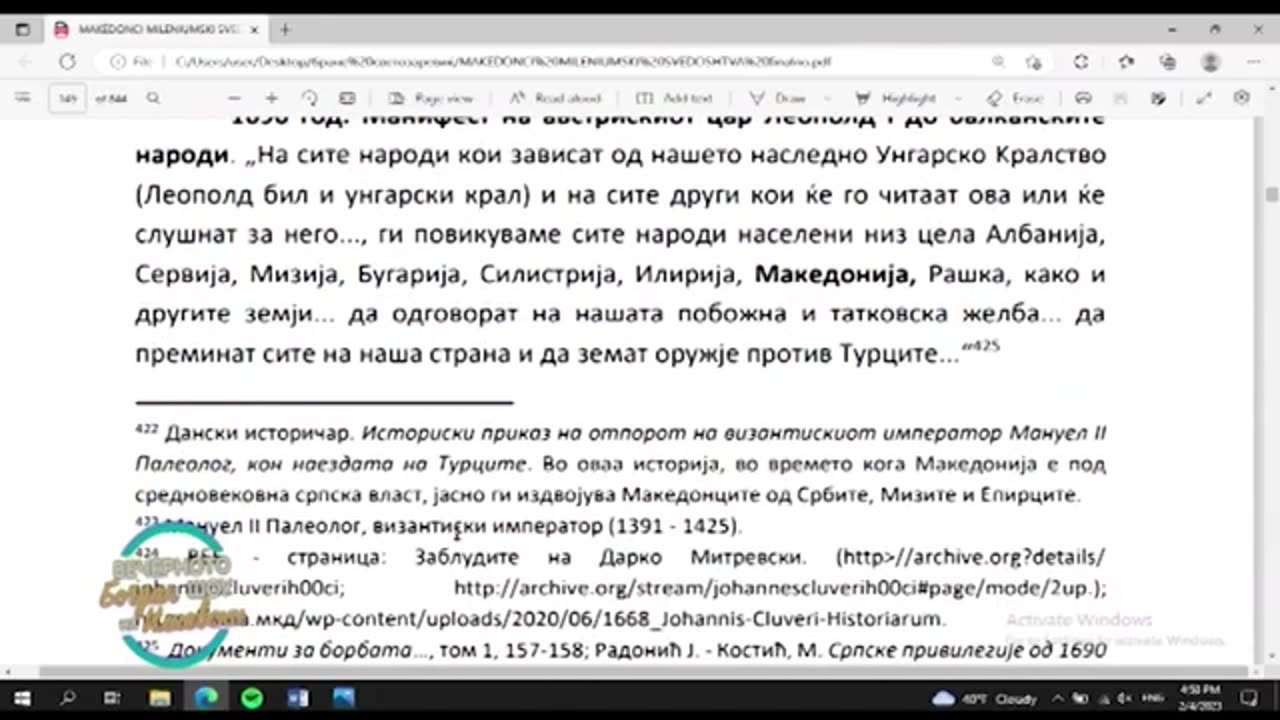This screenshot has height=720, width=1280.
Task: Start Read aloud
Action: (555, 98)
